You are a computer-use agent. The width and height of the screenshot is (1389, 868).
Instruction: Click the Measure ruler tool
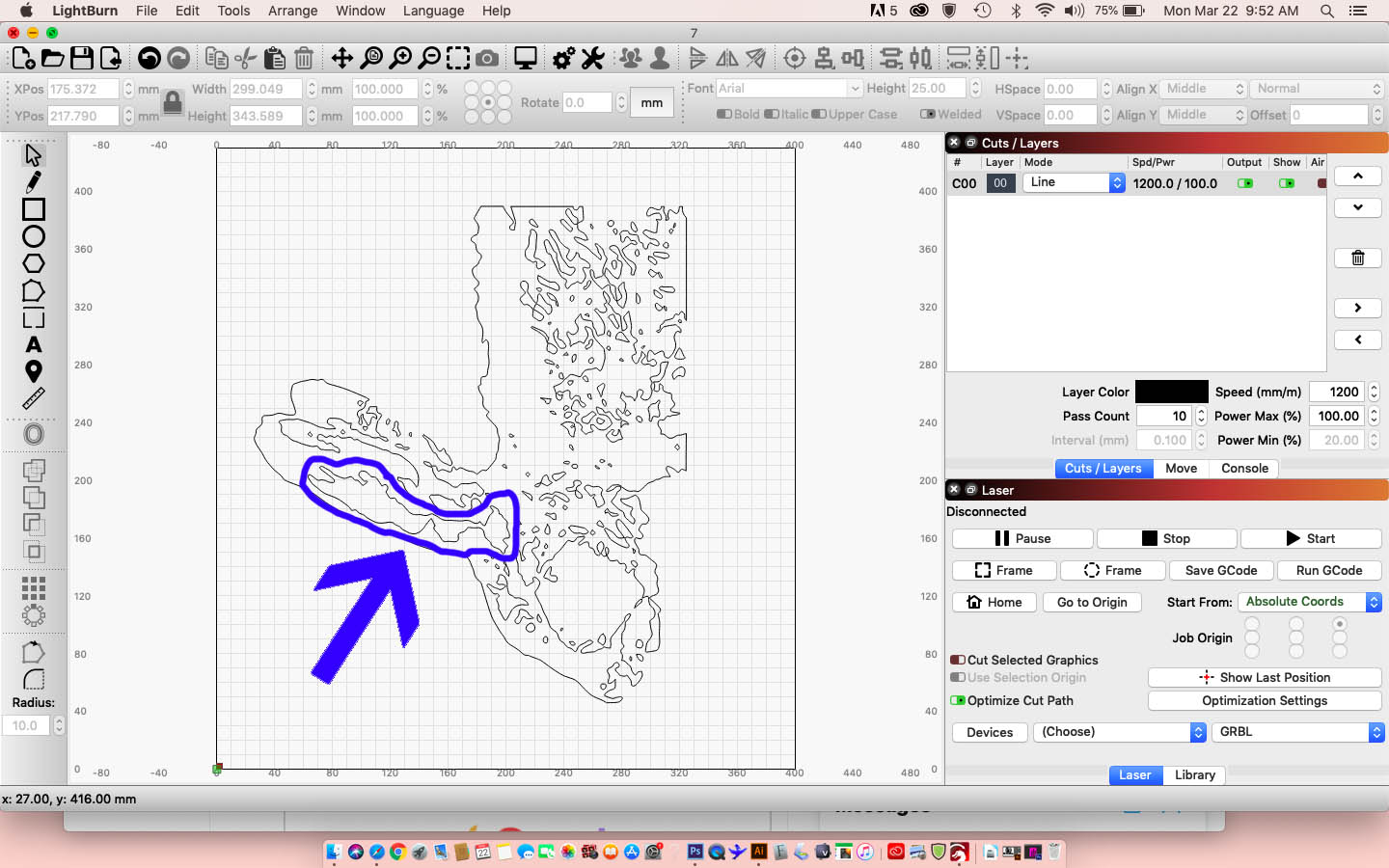pyautogui.click(x=34, y=398)
